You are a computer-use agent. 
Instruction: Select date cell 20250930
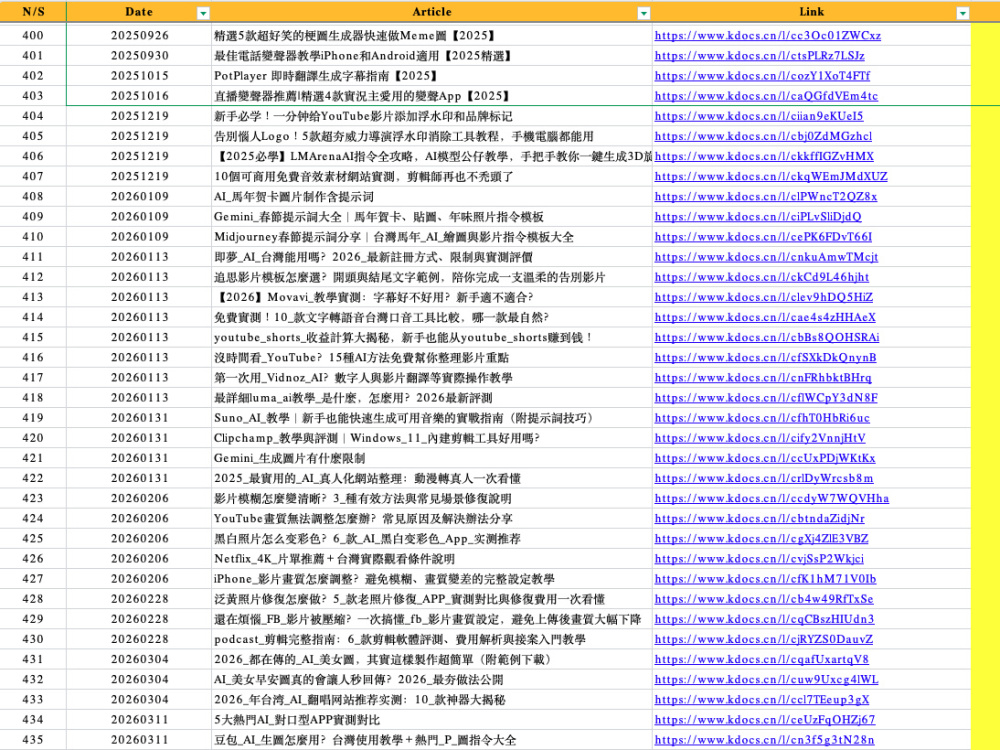pos(139,55)
